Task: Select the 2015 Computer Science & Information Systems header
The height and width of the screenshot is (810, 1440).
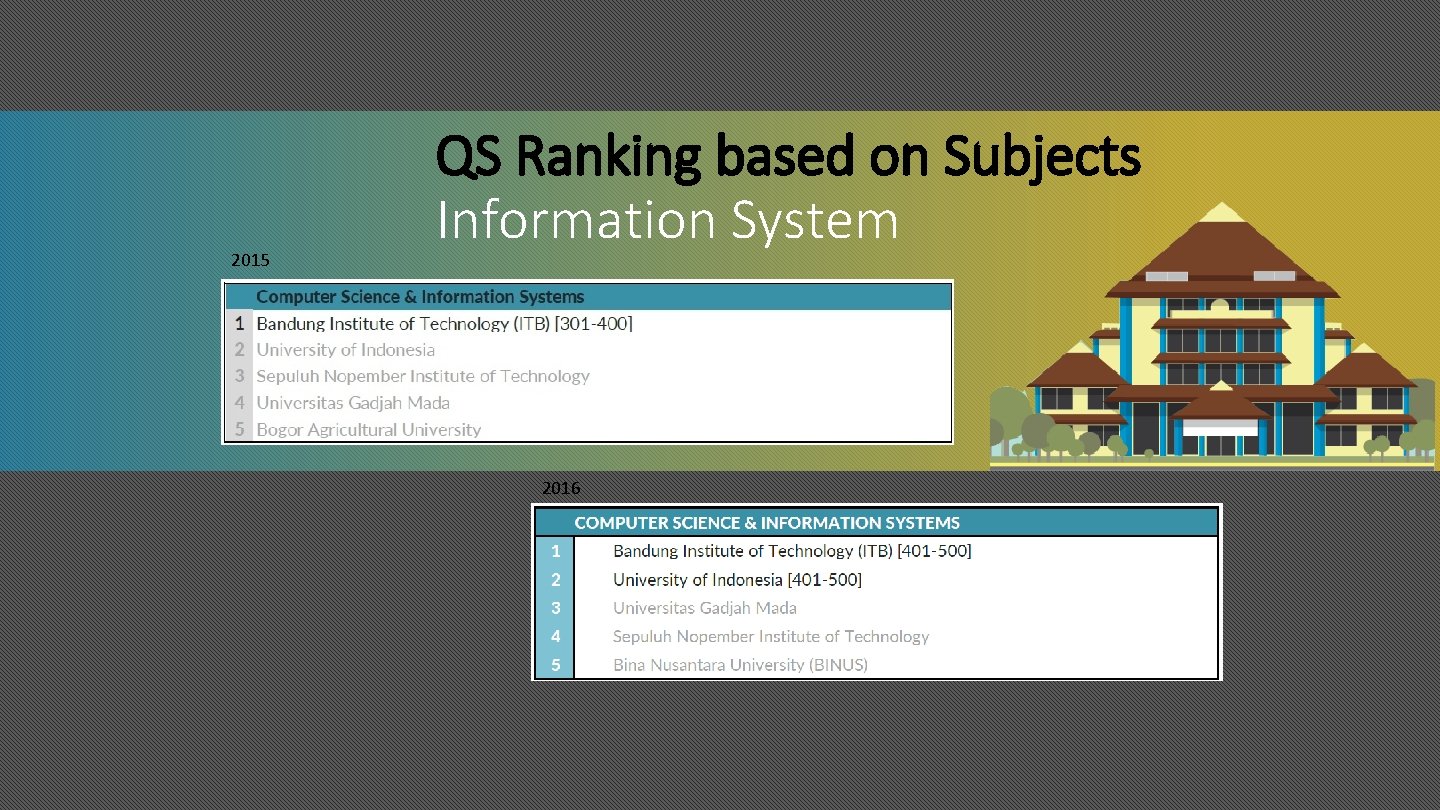Action: [x=588, y=297]
